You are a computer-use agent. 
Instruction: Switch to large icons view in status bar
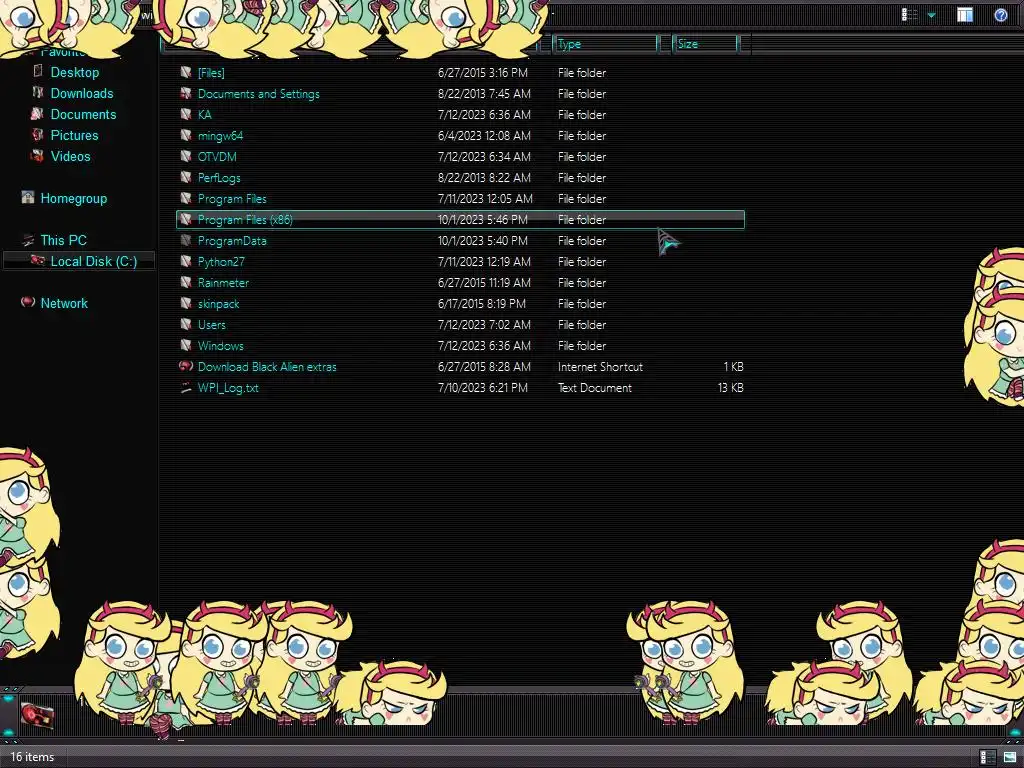click(1010, 757)
